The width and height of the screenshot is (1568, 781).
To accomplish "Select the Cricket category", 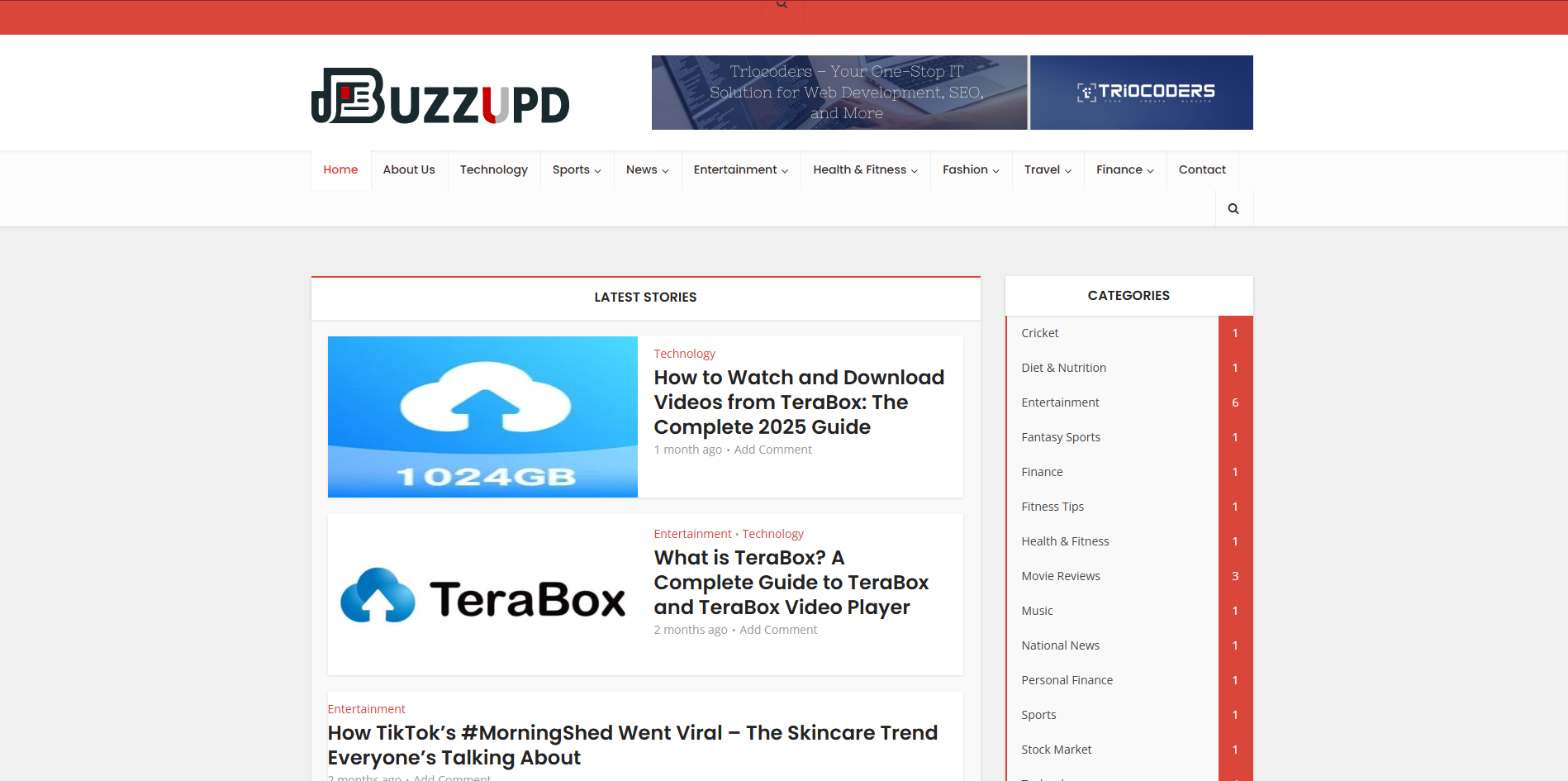I will (x=1039, y=333).
